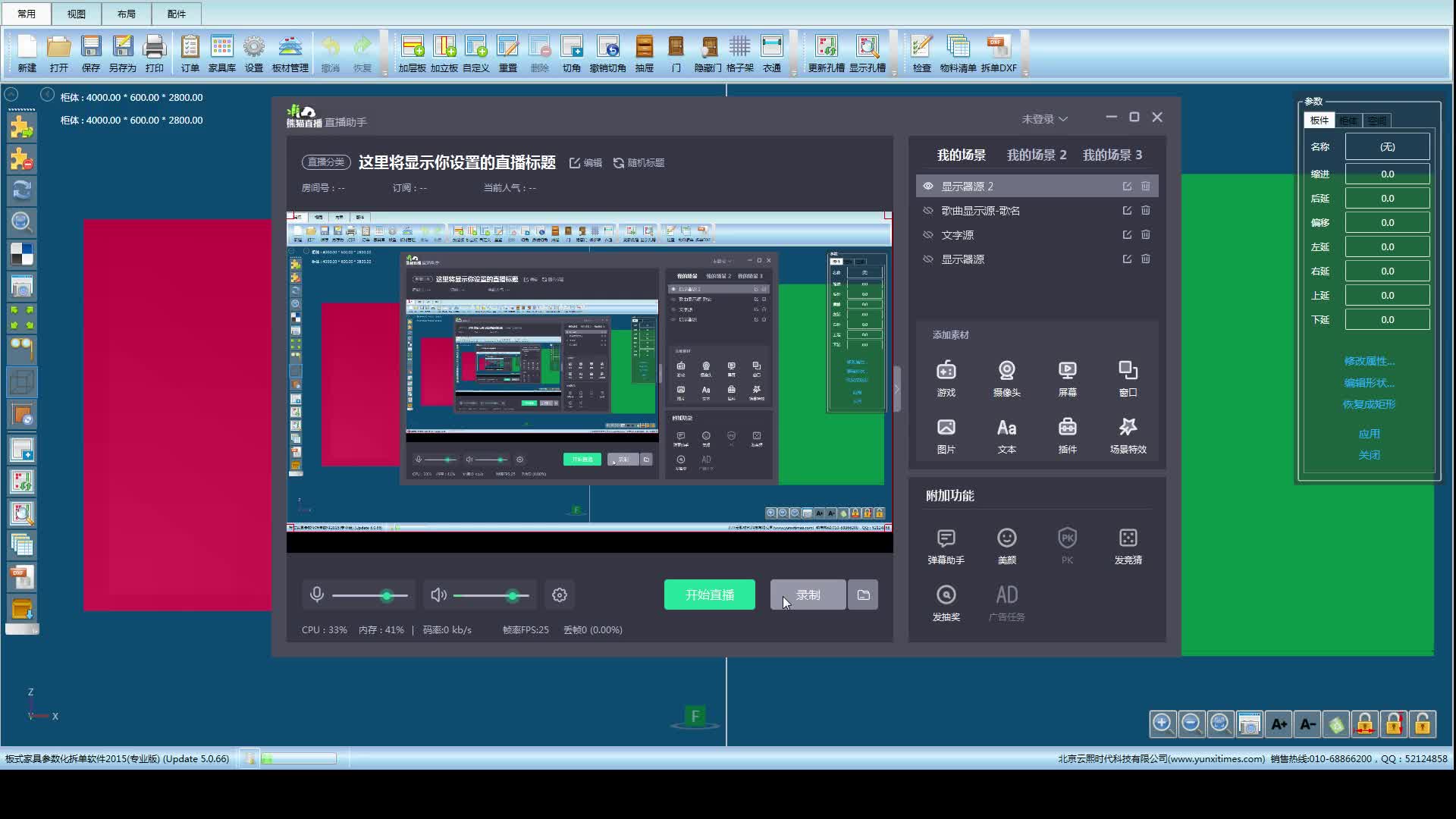Viewport: 1456px width, 819px height.
Task: Open the 弹幕助手 danmaku assistant
Action: point(946,538)
